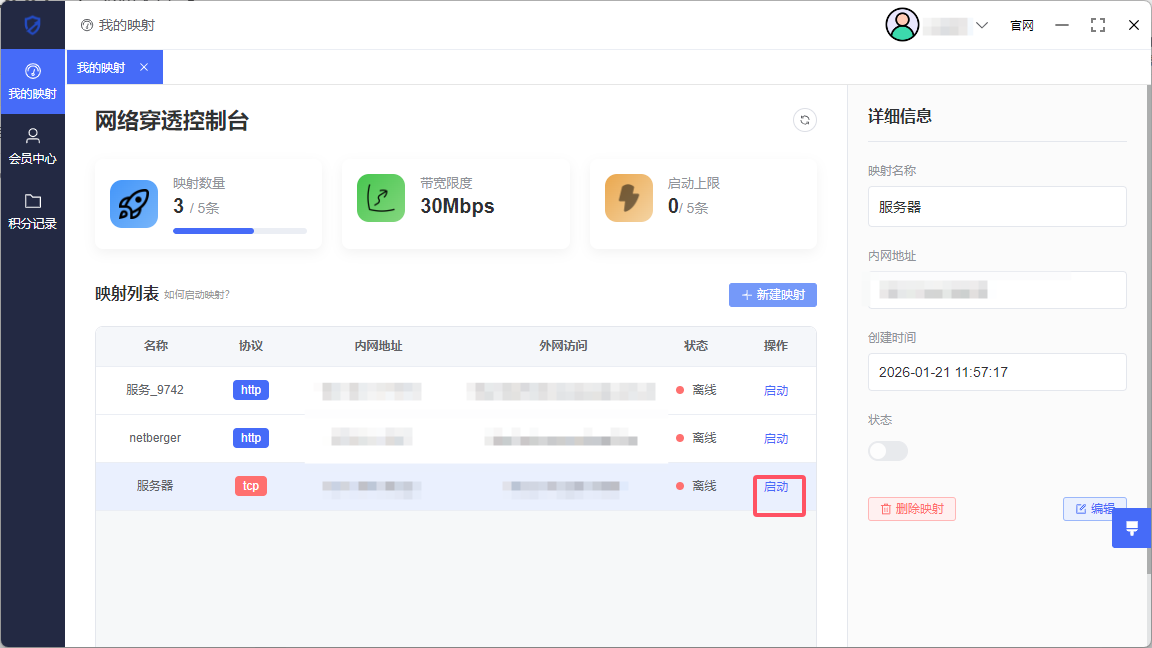Open 积分记录 in the sidebar
The image size is (1152, 648).
[x=33, y=211]
